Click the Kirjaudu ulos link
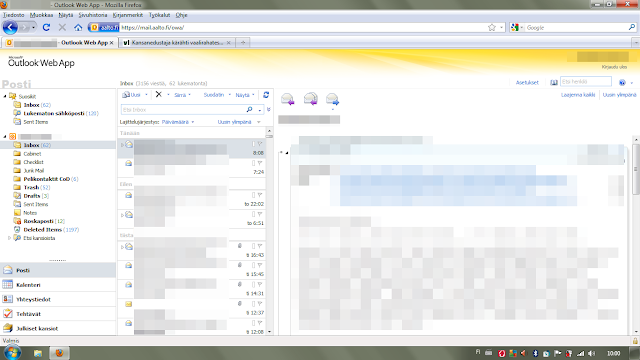 pos(614,67)
